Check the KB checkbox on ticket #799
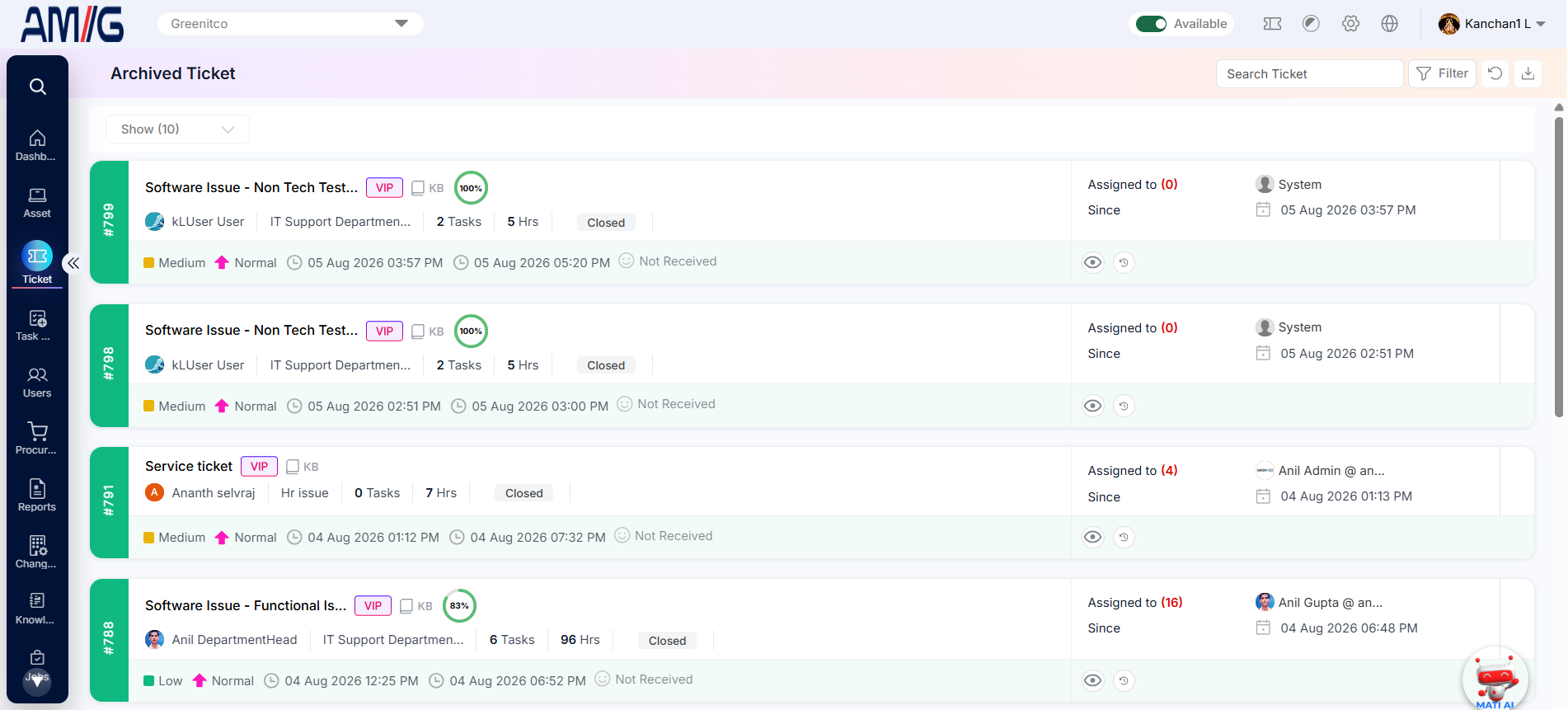Screen dimensions: 1568x710 (x=418, y=188)
